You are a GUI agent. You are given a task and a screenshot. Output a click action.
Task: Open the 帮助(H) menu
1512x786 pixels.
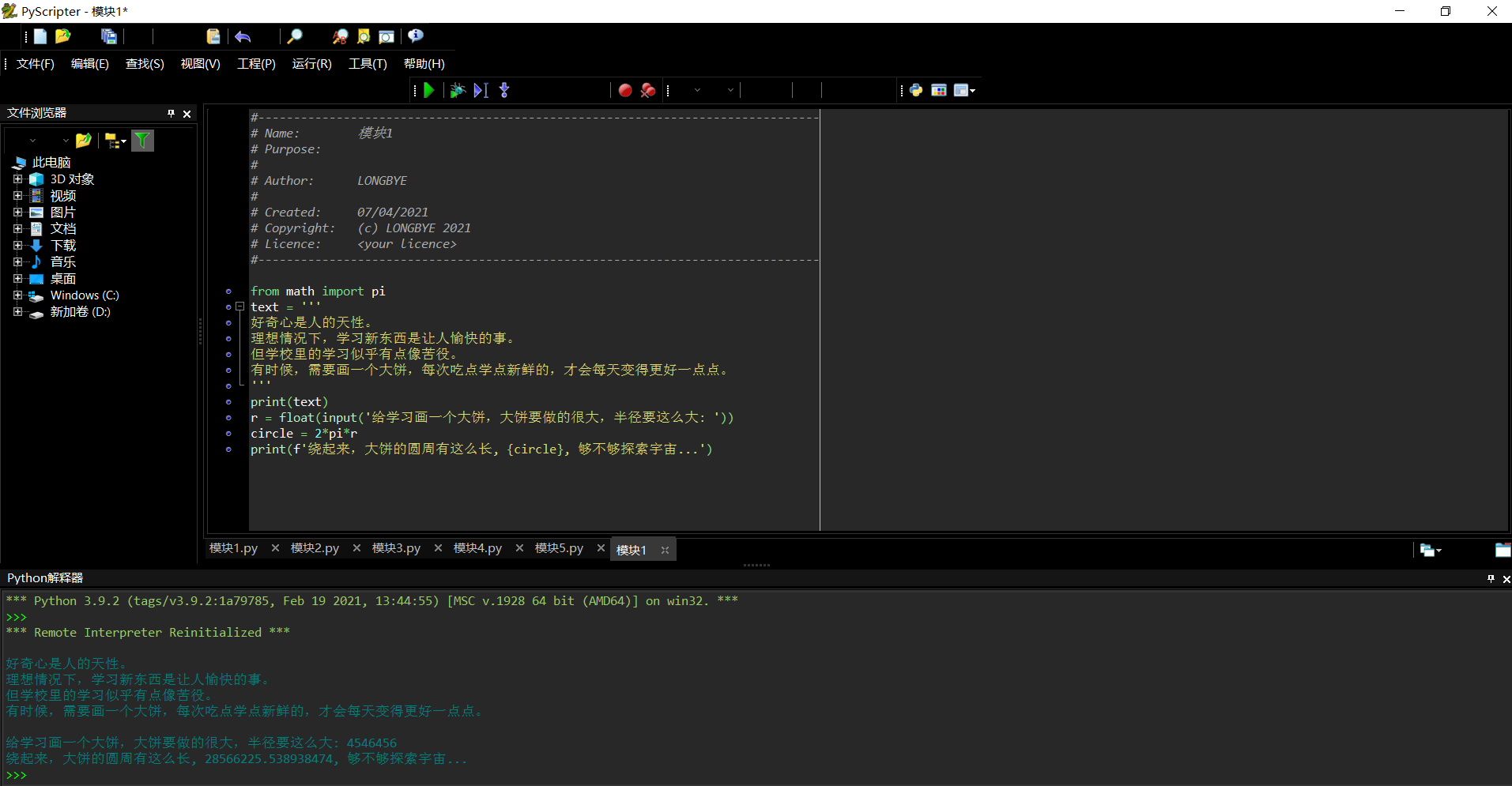(424, 64)
